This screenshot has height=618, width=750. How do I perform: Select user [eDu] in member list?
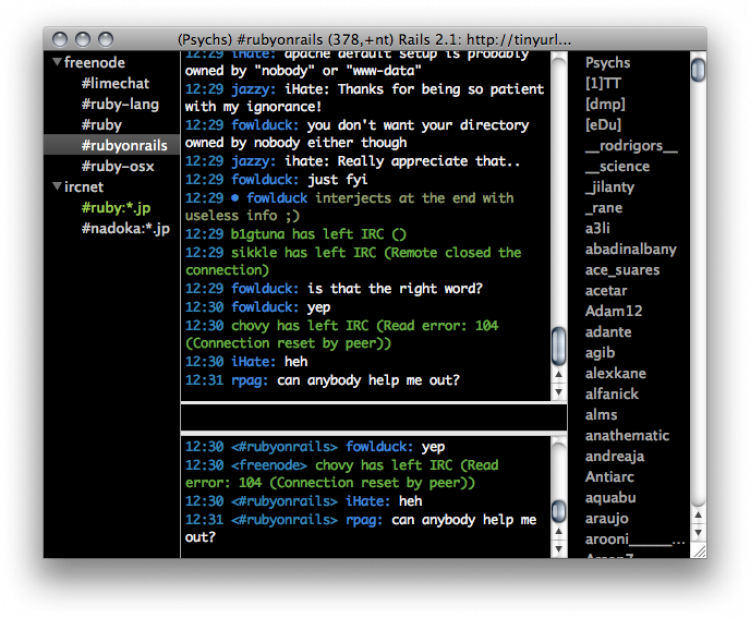click(x=603, y=125)
